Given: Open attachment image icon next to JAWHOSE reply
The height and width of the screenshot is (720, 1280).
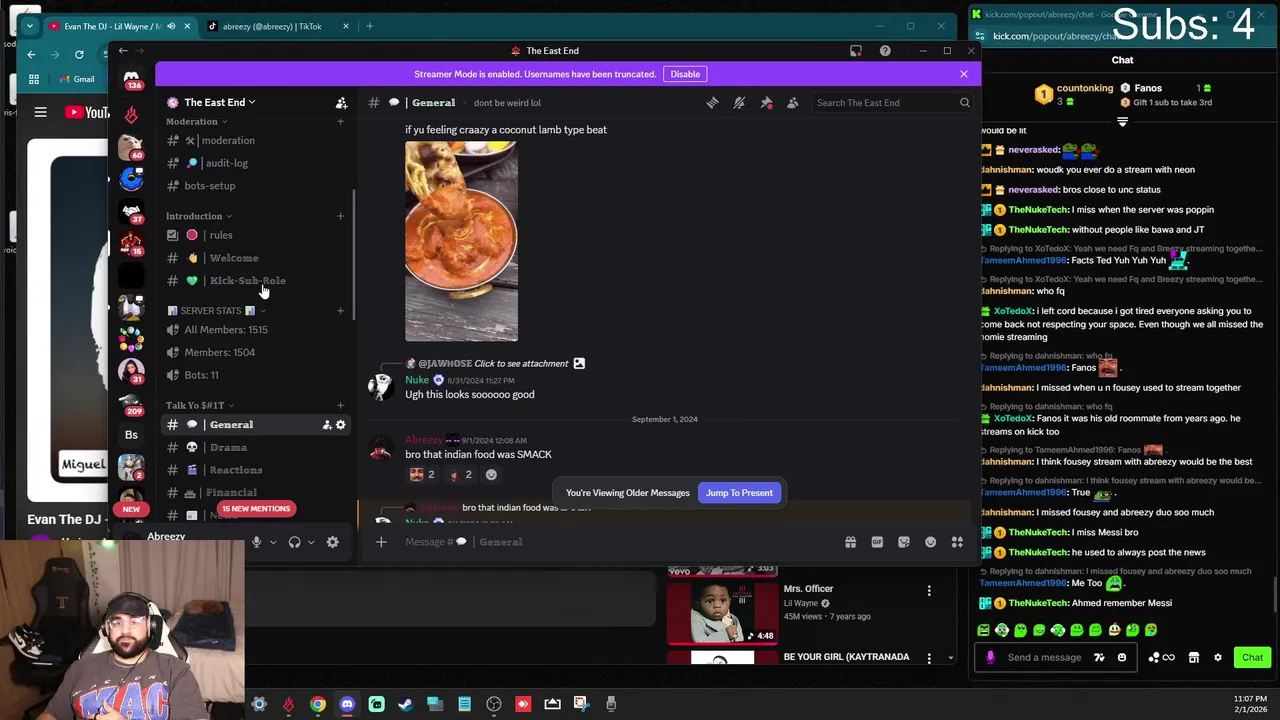Looking at the screenshot, I should point(579,363).
